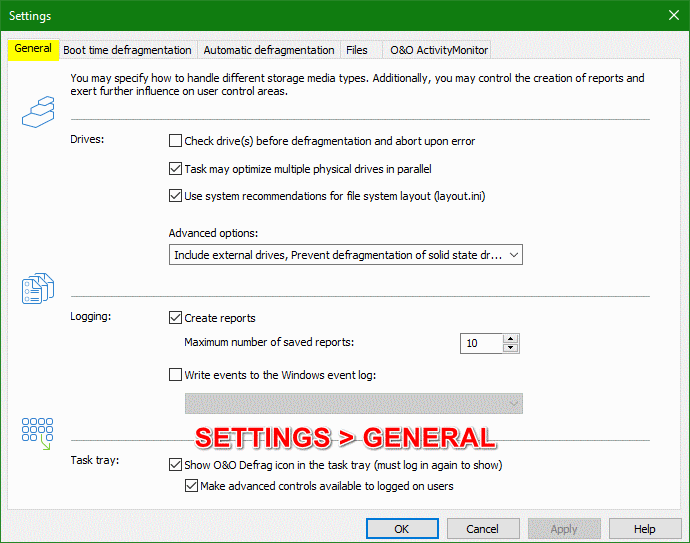Toggle Show O&O Defrag icon in task tray
Viewport: 690px width, 543px height.
pos(175,465)
